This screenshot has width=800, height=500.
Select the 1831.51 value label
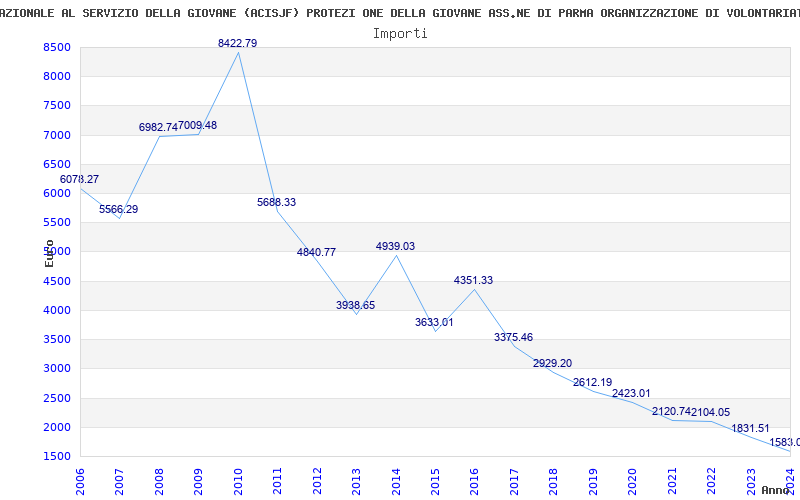(750, 429)
